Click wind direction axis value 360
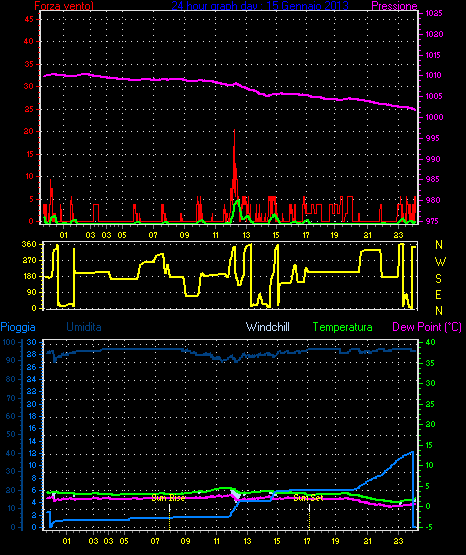The width and height of the screenshot is (466, 555). click(29, 245)
